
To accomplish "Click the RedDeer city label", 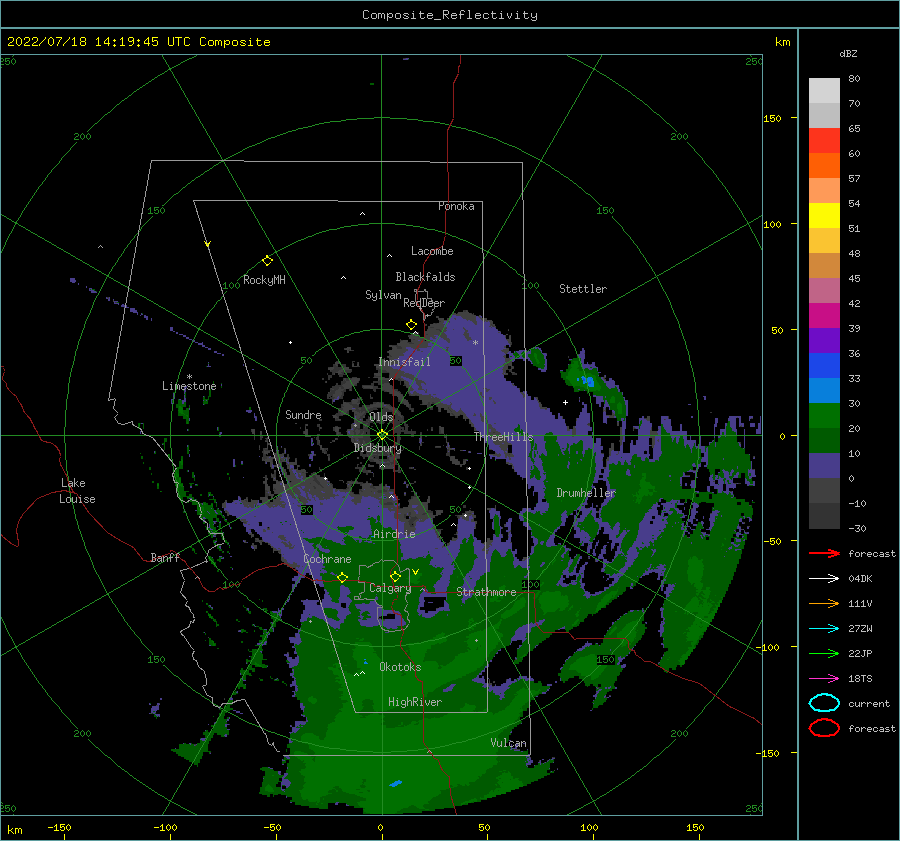I will 424,303.
